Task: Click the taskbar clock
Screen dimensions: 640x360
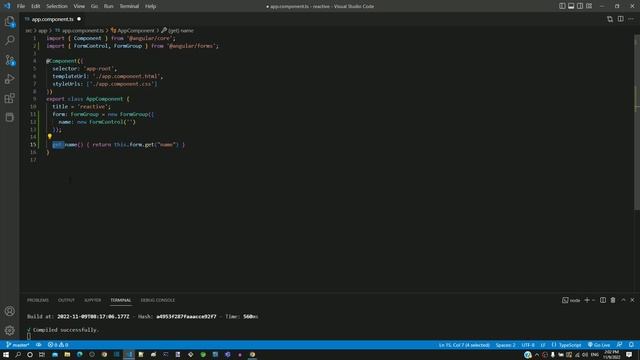Action: click(x=611, y=355)
